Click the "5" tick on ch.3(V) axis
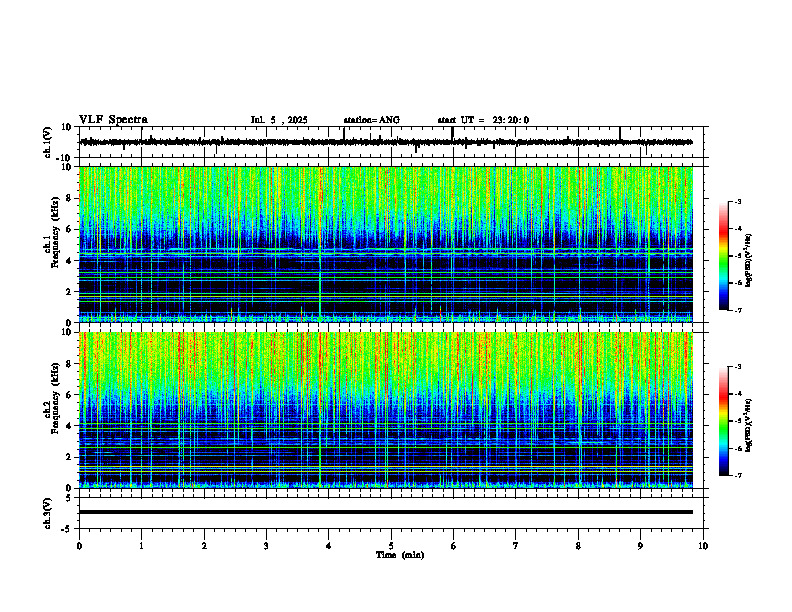The height and width of the screenshot is (612, 792). [69, 498]
